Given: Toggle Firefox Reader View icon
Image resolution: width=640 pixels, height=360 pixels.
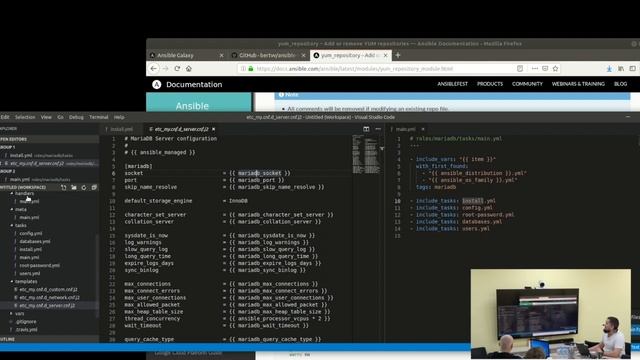Looking at the screenshot, I should click(520, 69).
